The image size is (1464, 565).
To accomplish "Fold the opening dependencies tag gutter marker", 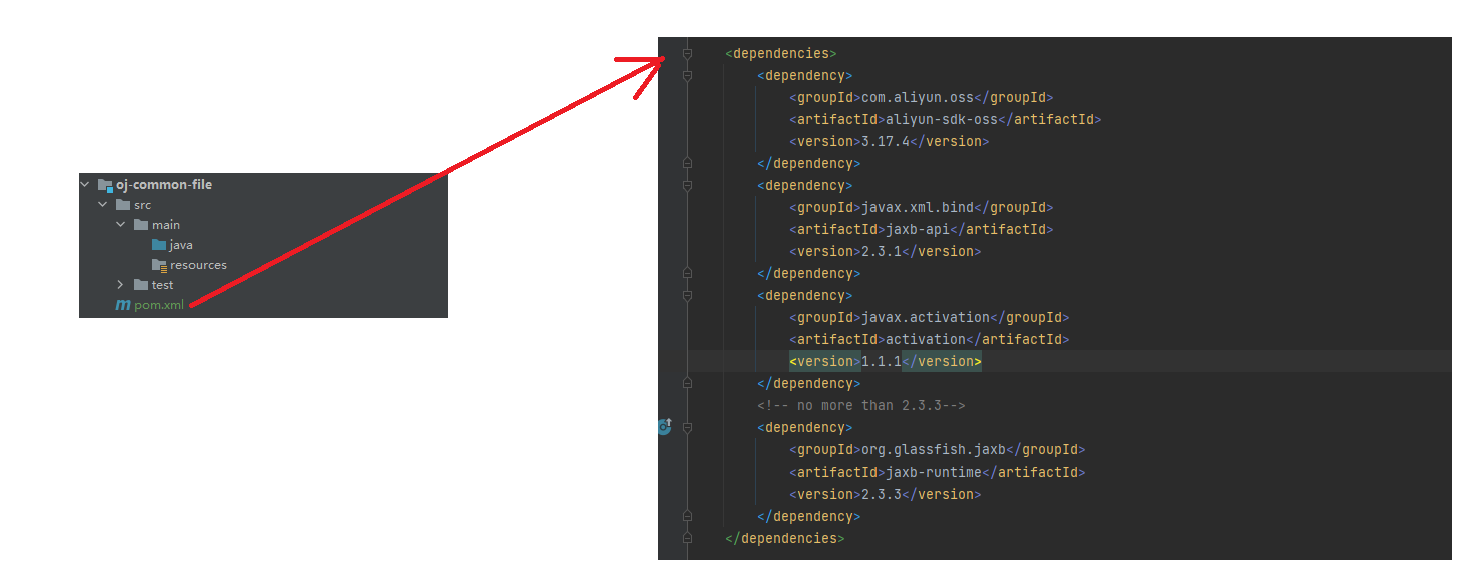I will (687, 53).
